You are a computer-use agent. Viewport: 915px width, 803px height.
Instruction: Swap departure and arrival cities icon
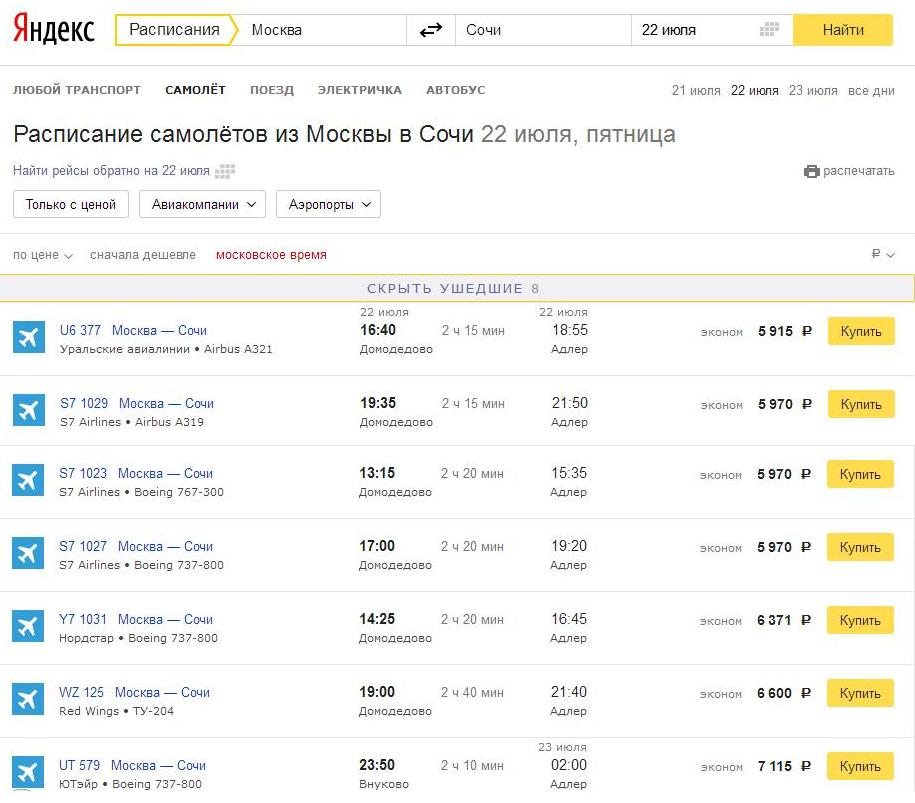(x=430, y=30)
